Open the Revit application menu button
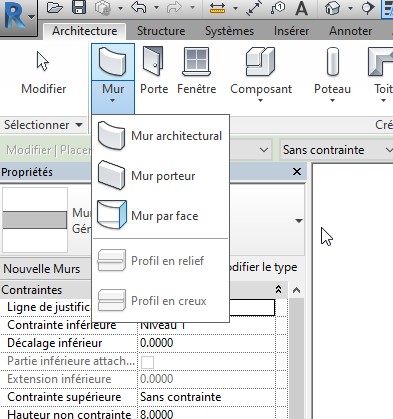Viewport: 393px width, 419px height. [x=18, y=17]
